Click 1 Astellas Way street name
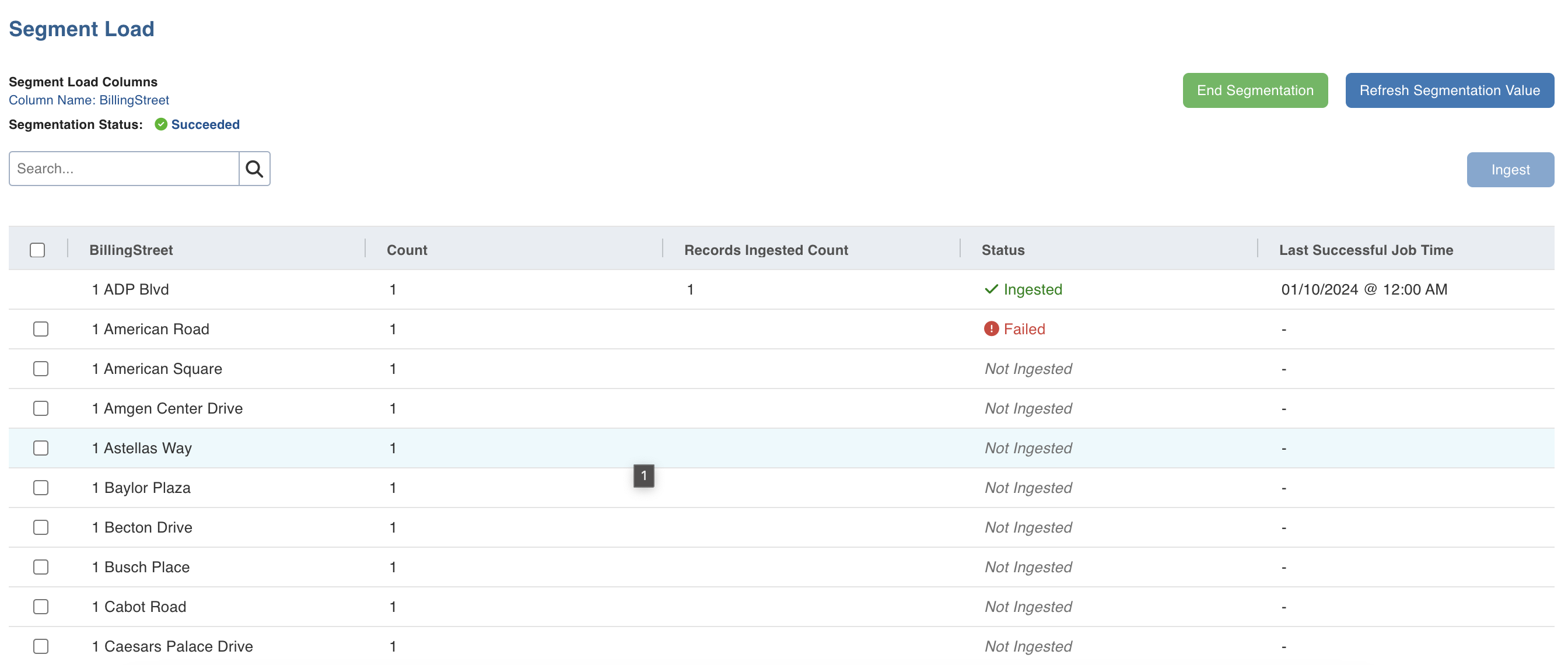This screenshot has height=665, width=1568. (142, 447)
